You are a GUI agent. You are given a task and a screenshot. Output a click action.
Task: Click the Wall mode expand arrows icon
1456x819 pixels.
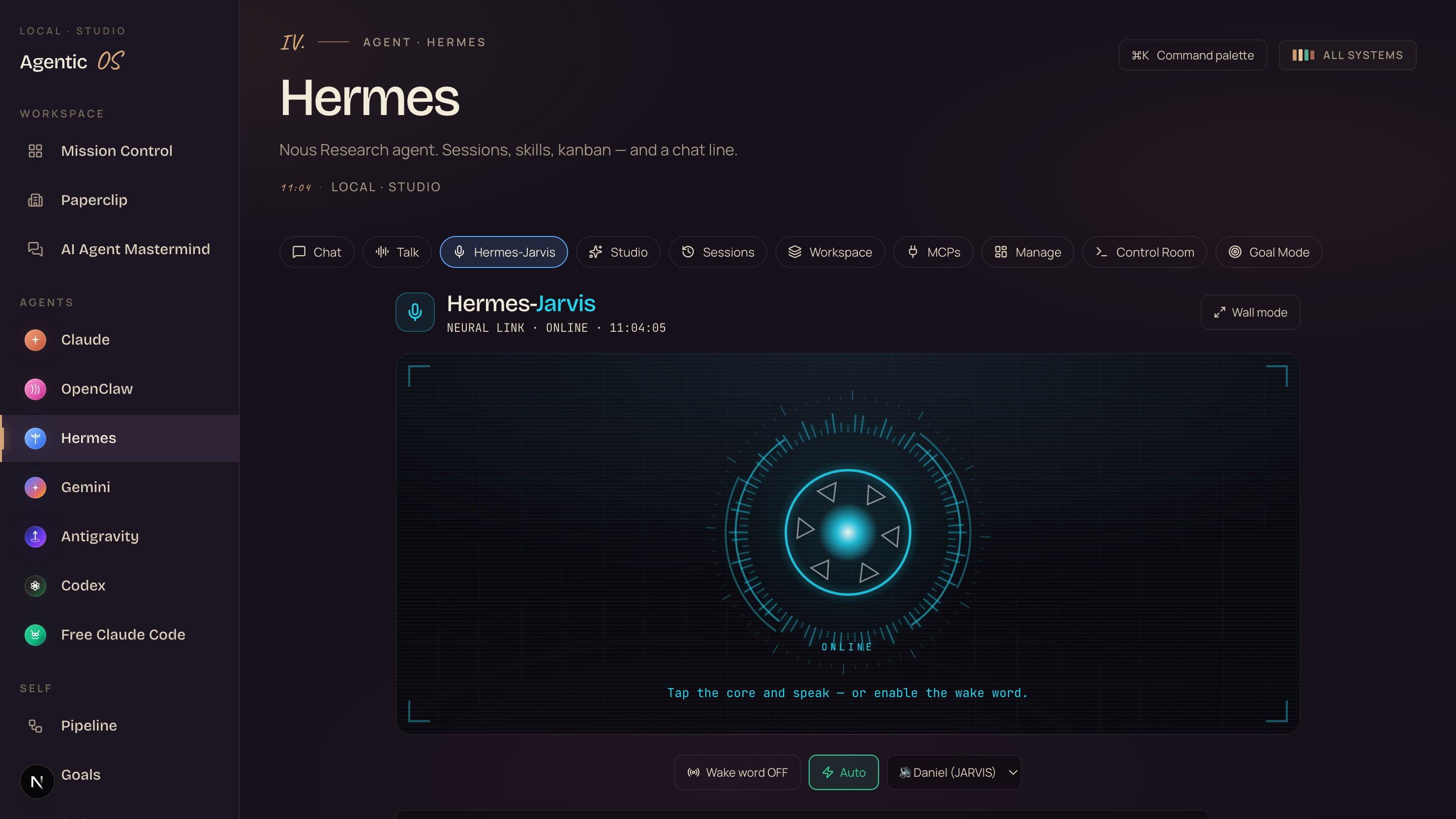(1220, 312)
